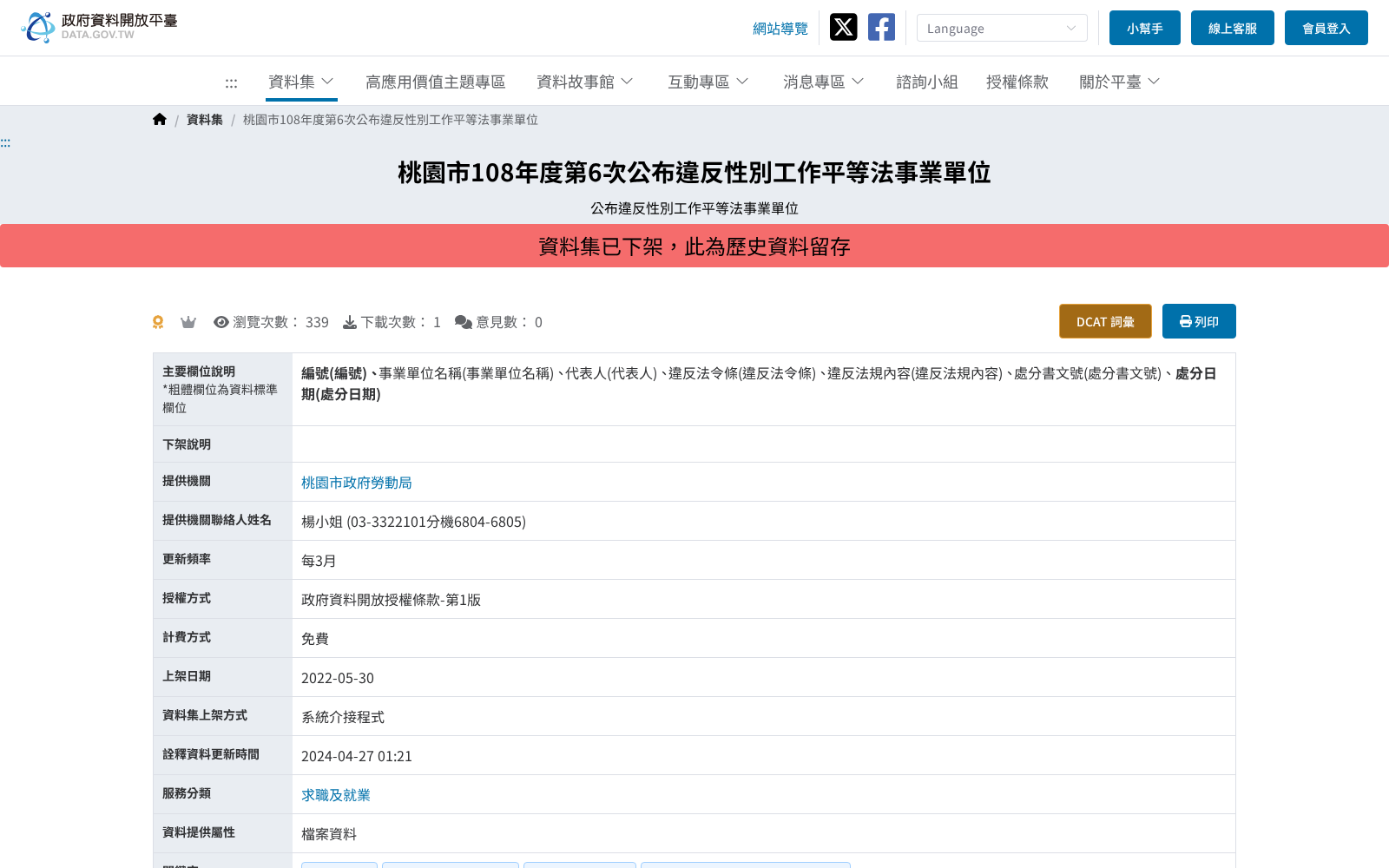This screenshot has width=1389, height=868.
Task: Click the 會員登入 button
Action: click(x=1326, y=28)
